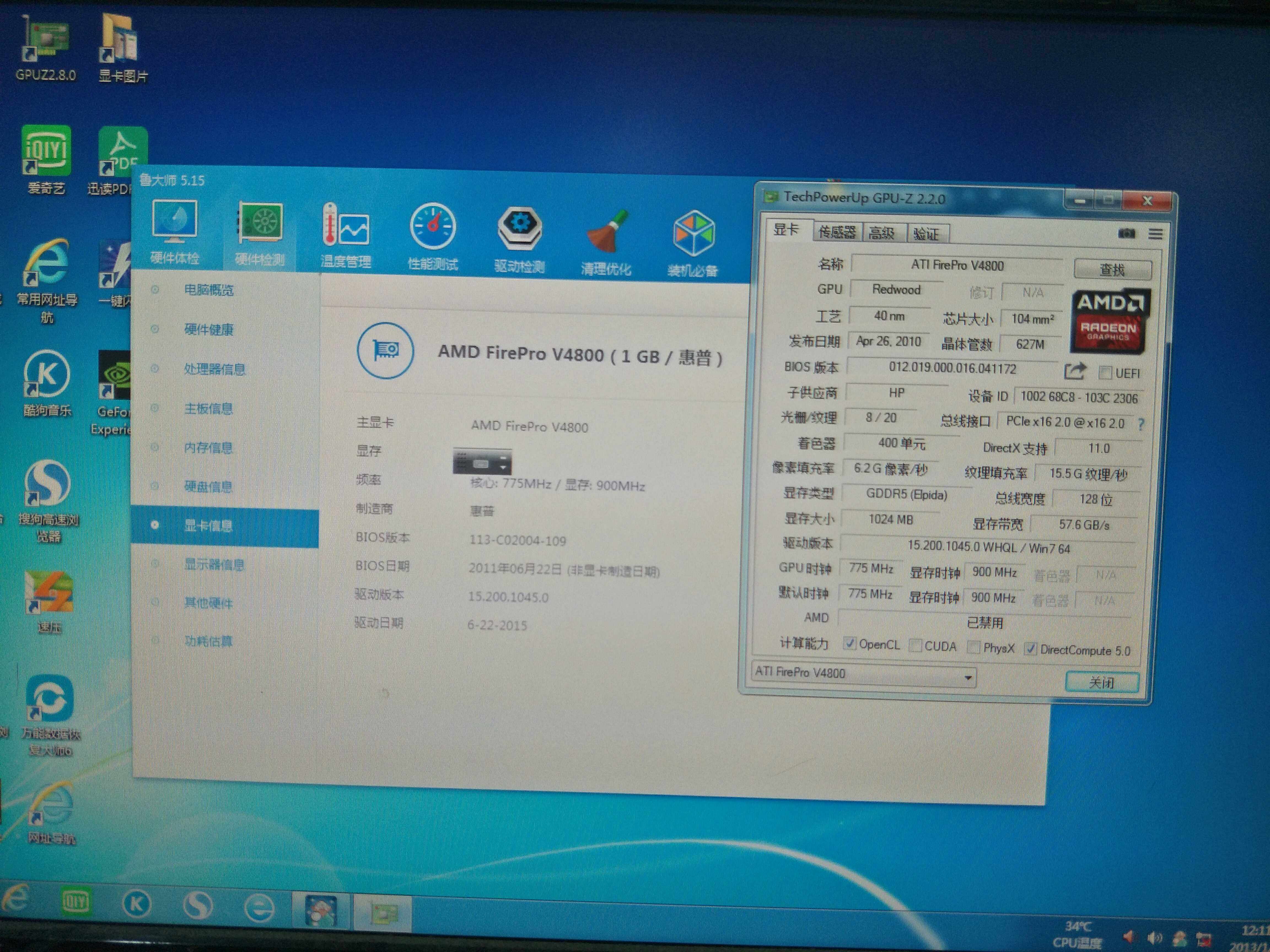Select 主板信息 in 鲁大师 sidebar
Image resolution: width=1270 pixels, height=952 pixels.
[x=209, y=409]
